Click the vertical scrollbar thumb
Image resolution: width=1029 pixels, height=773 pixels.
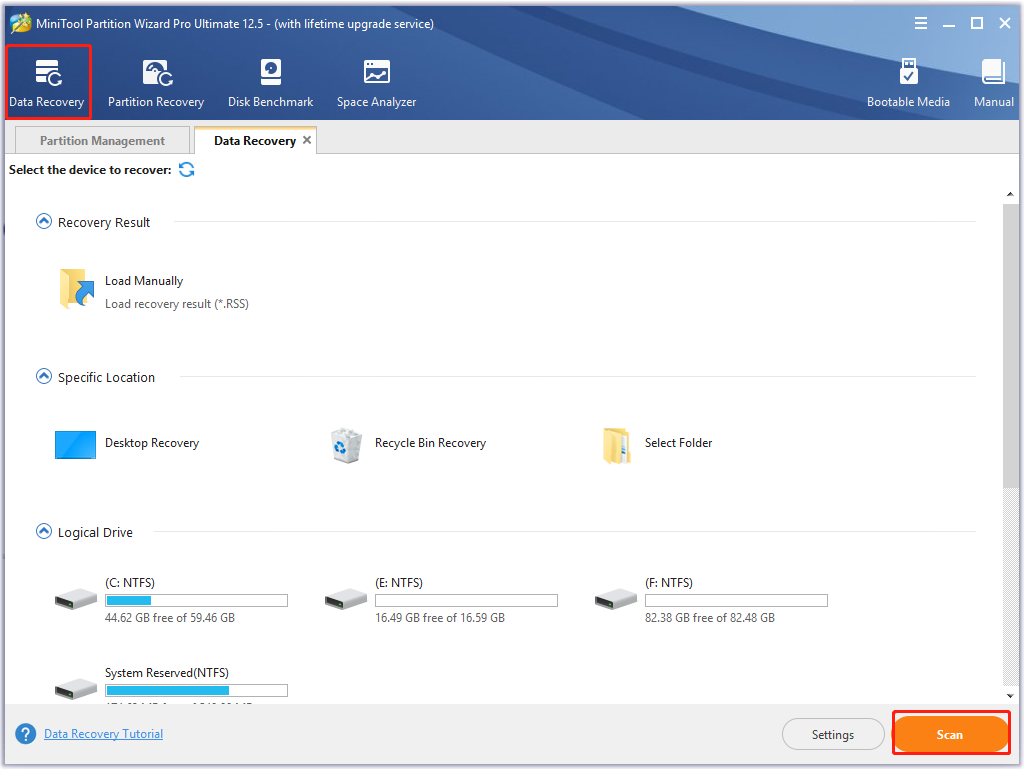click(1010, 346)
